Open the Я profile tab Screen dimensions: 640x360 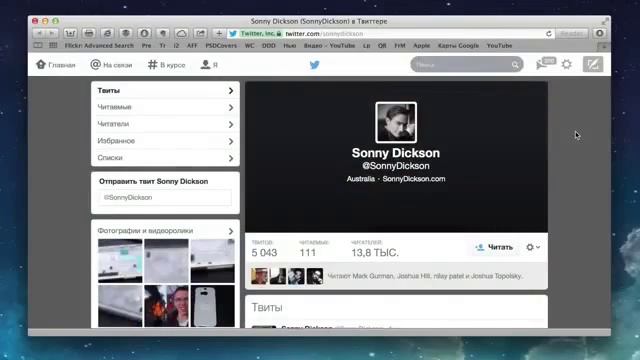coord(209,65)
